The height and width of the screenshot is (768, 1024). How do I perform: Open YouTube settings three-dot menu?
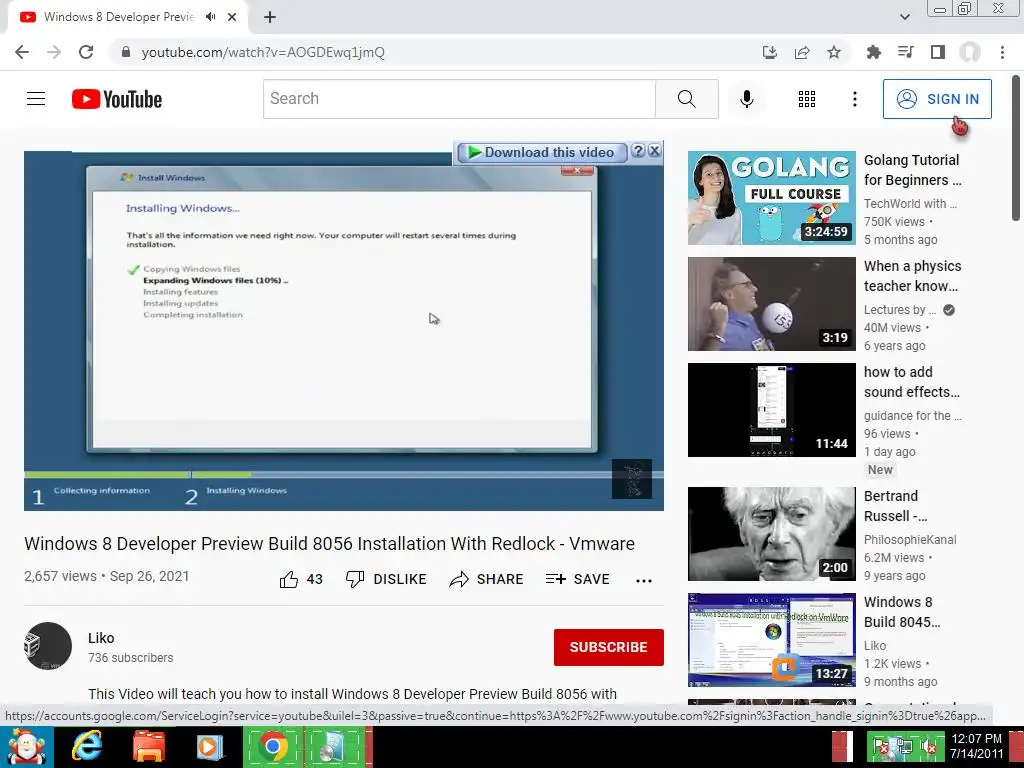click(854, 99)
